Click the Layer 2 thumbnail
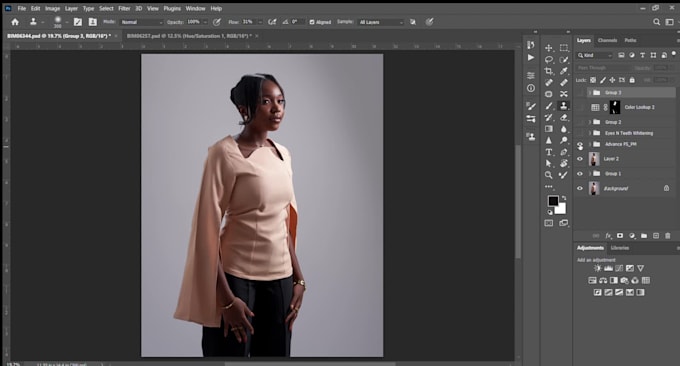 pyautogui.click(x=594, y=159)
